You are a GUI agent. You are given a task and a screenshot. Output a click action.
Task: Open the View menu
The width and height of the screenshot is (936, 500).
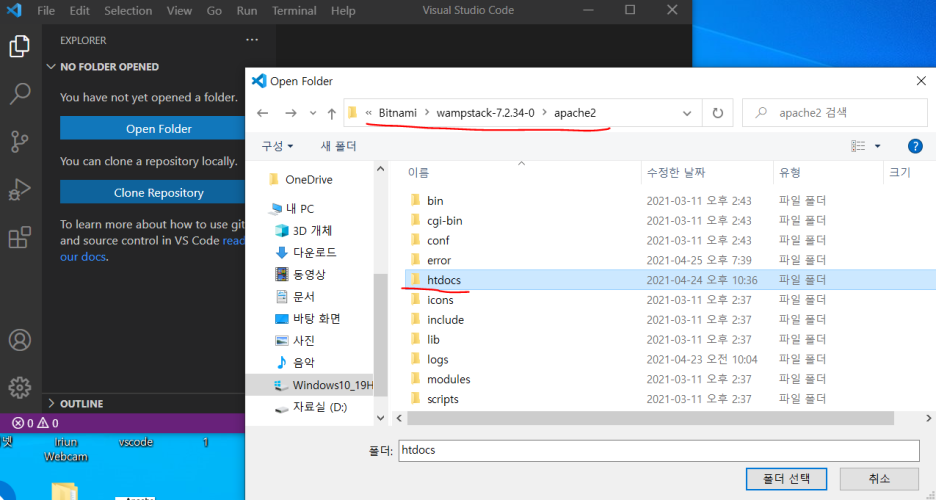tap(179, 11)
